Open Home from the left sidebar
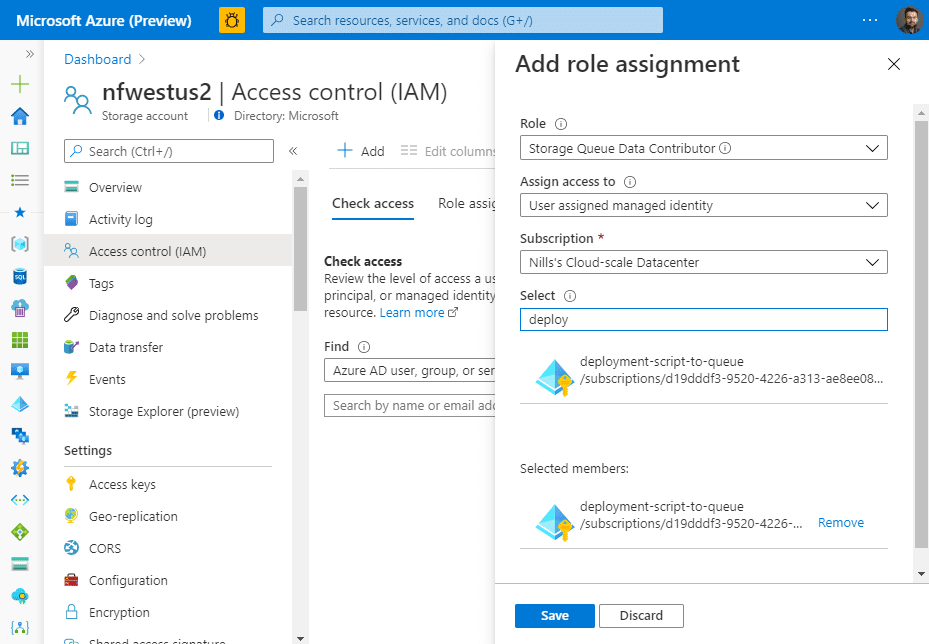 20,116
